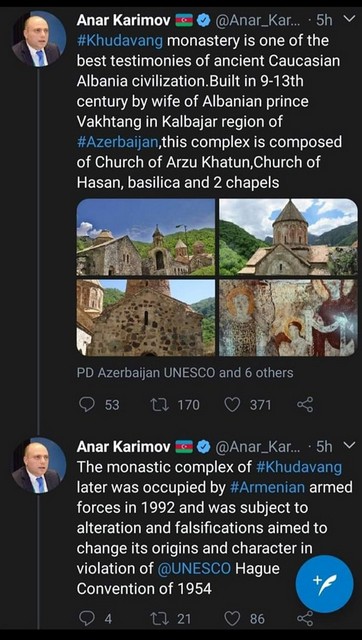Viewport: 362px width, 640px height.
Task: Open the @UNESCO mention link
Action: click(194, 569)
